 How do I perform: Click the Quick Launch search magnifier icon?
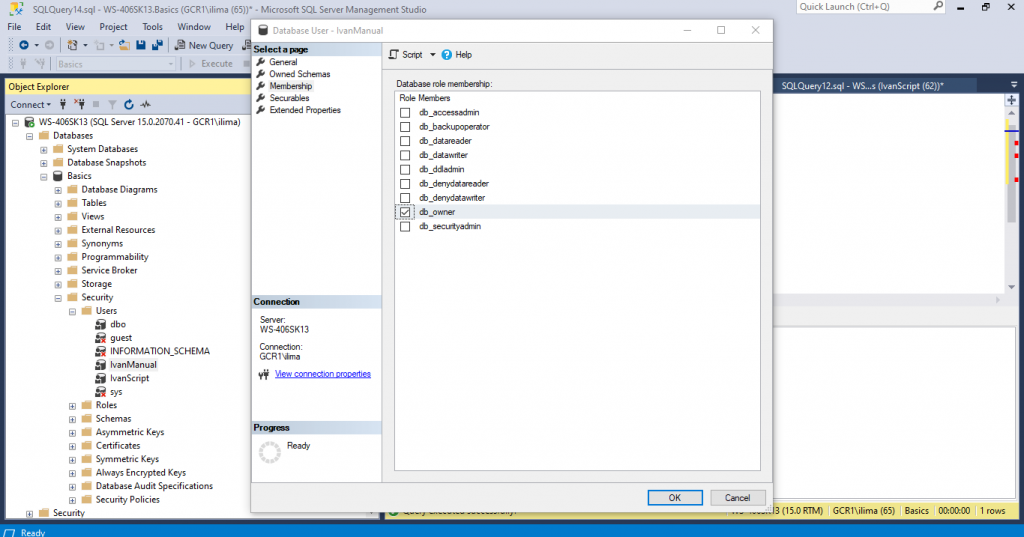point(938,7)
